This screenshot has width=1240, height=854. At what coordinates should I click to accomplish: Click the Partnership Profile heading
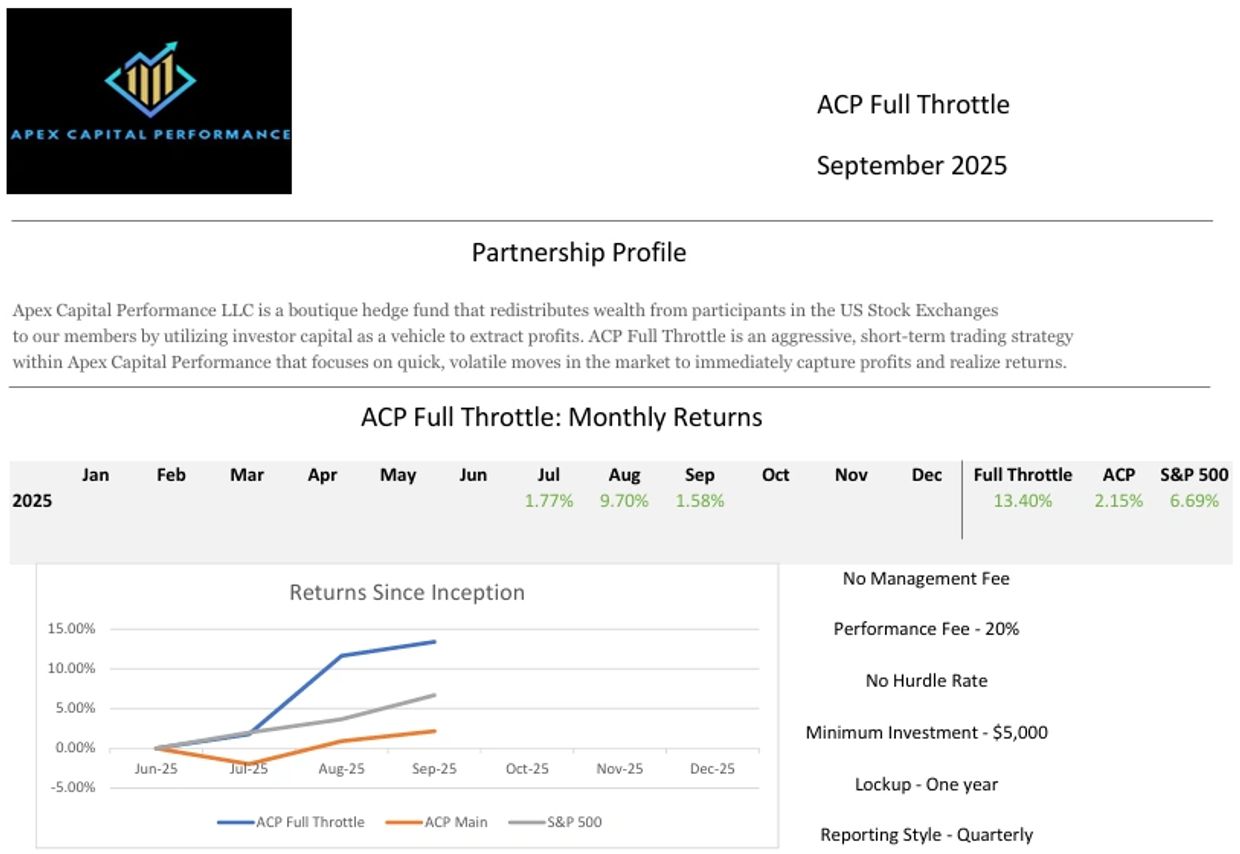coord(579,252)
